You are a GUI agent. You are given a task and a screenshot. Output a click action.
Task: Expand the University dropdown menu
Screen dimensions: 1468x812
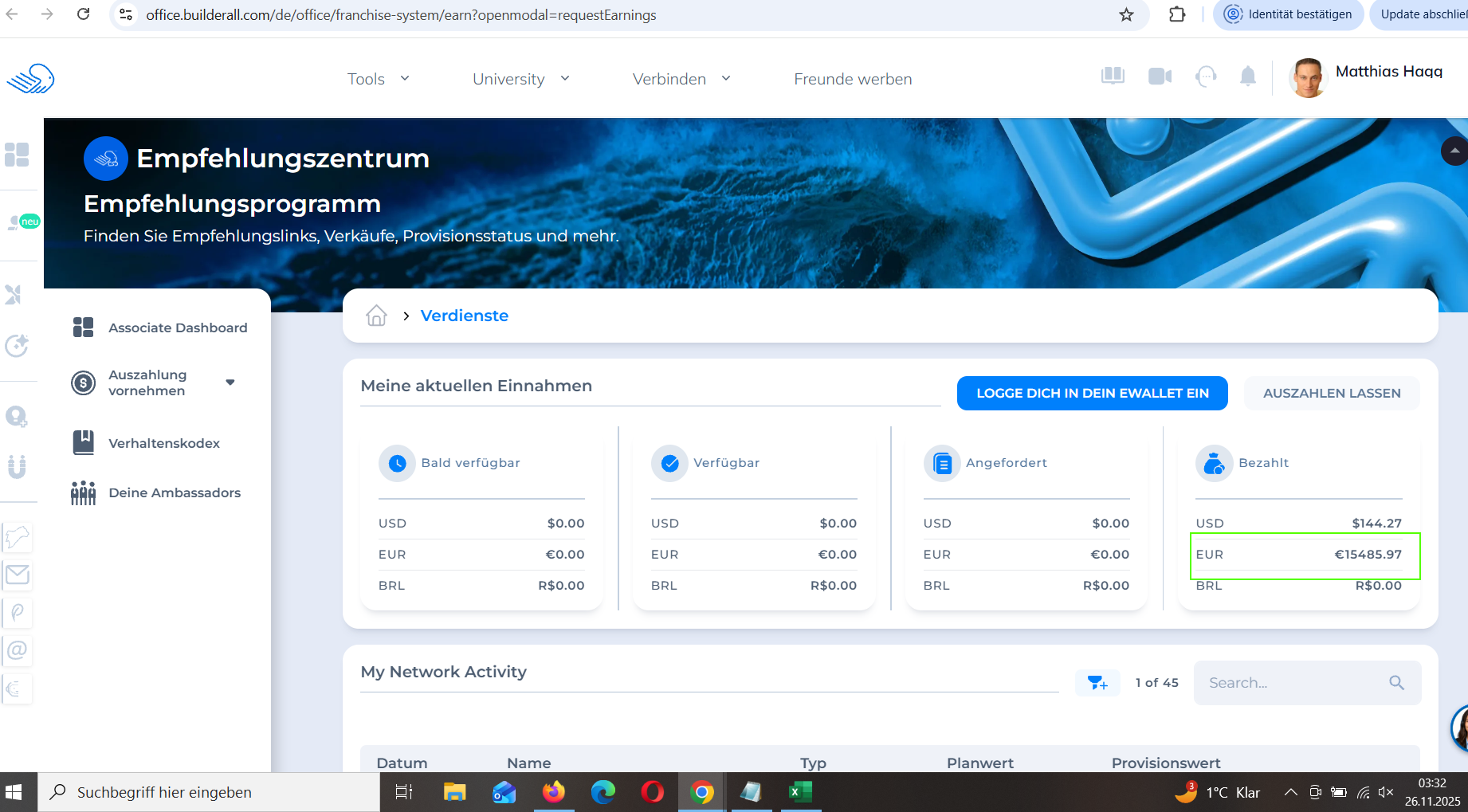pos(521,79)
